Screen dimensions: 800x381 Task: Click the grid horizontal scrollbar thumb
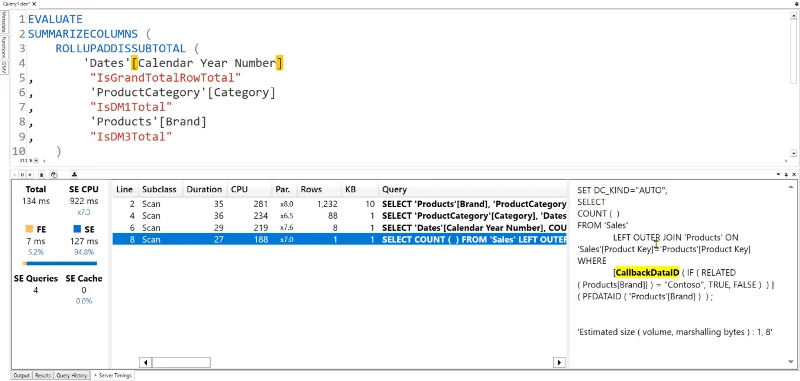[181, 362]
